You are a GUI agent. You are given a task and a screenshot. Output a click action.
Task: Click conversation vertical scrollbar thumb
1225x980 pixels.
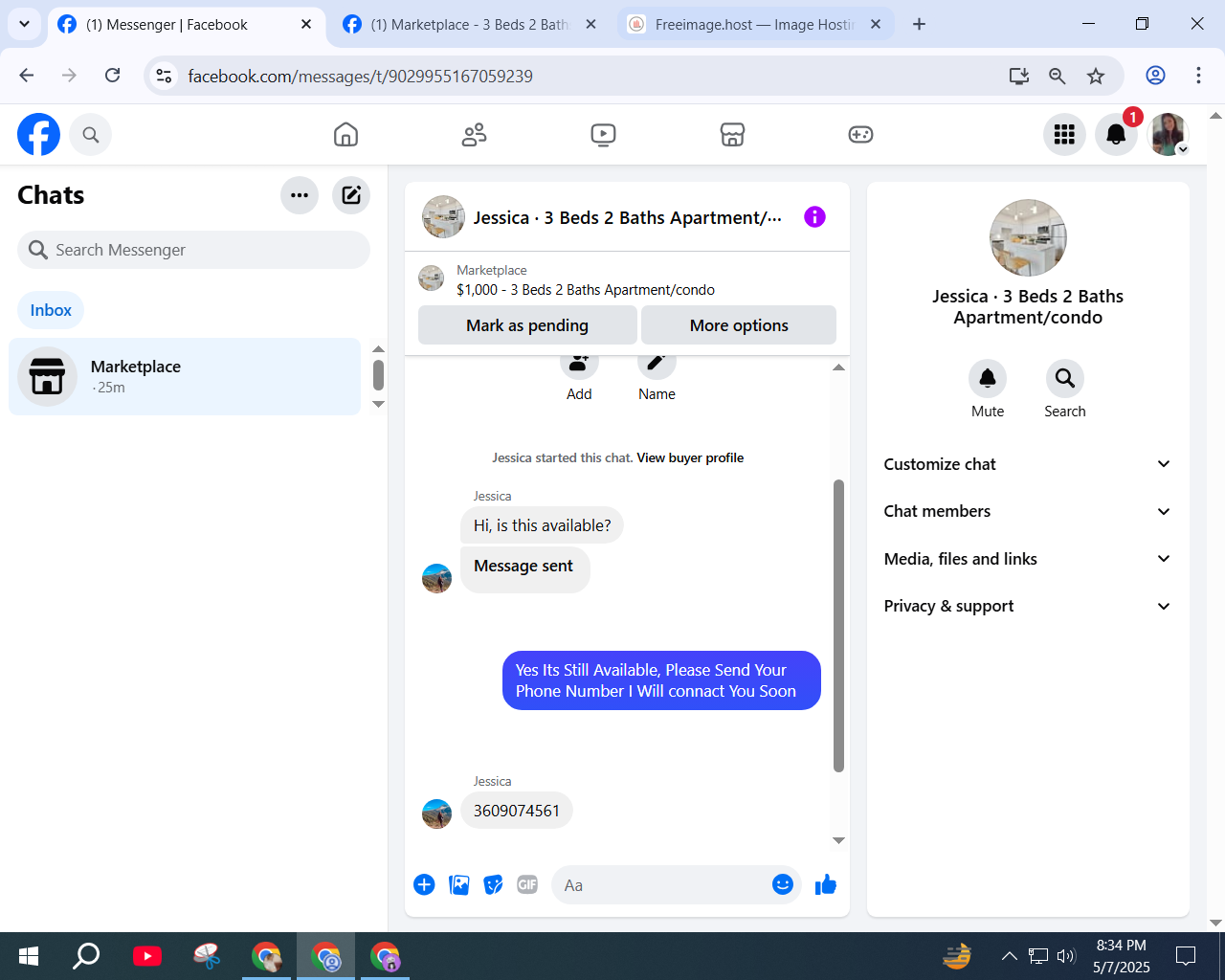tap(838, 625)
